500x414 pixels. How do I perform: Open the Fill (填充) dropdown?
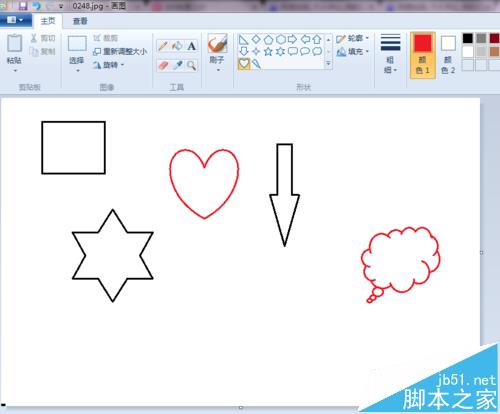(x=353, y=52)
